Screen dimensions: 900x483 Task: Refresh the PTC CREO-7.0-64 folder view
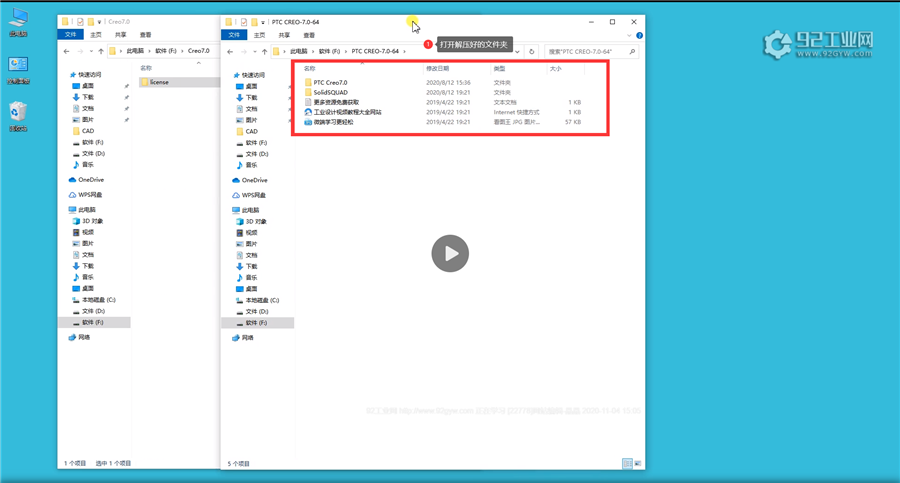point(532,52)
